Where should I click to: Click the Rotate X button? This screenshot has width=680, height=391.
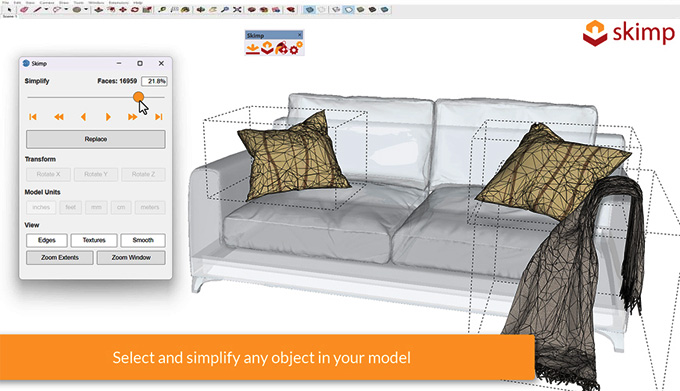click(48, 174)
